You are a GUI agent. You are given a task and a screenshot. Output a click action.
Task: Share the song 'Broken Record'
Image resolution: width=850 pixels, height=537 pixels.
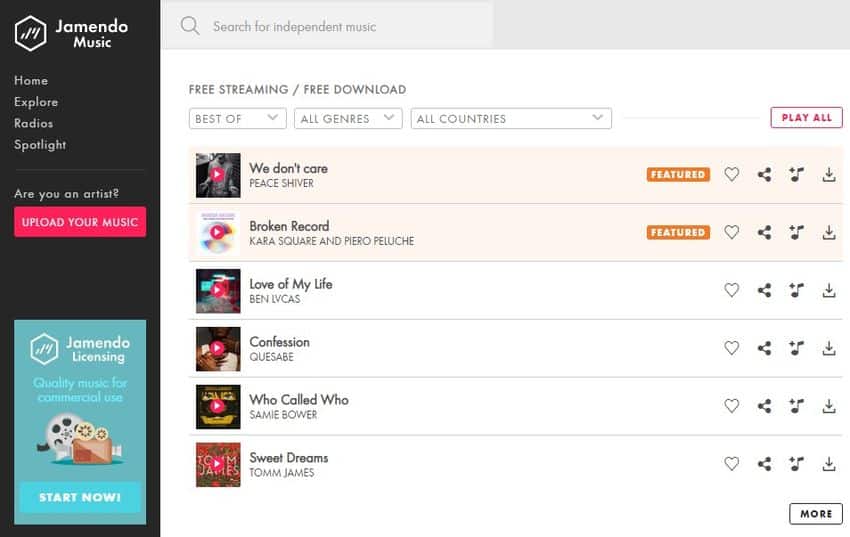(x=764, y=233)
